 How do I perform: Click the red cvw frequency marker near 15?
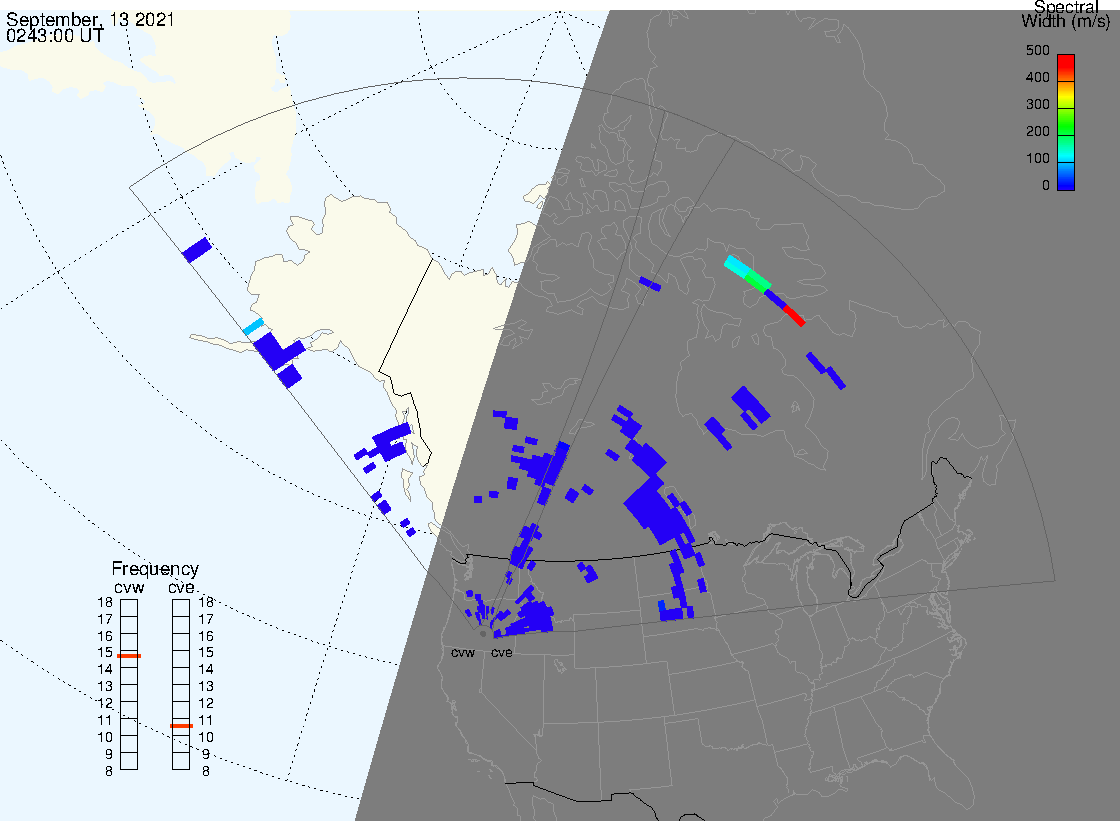[129, 656]
